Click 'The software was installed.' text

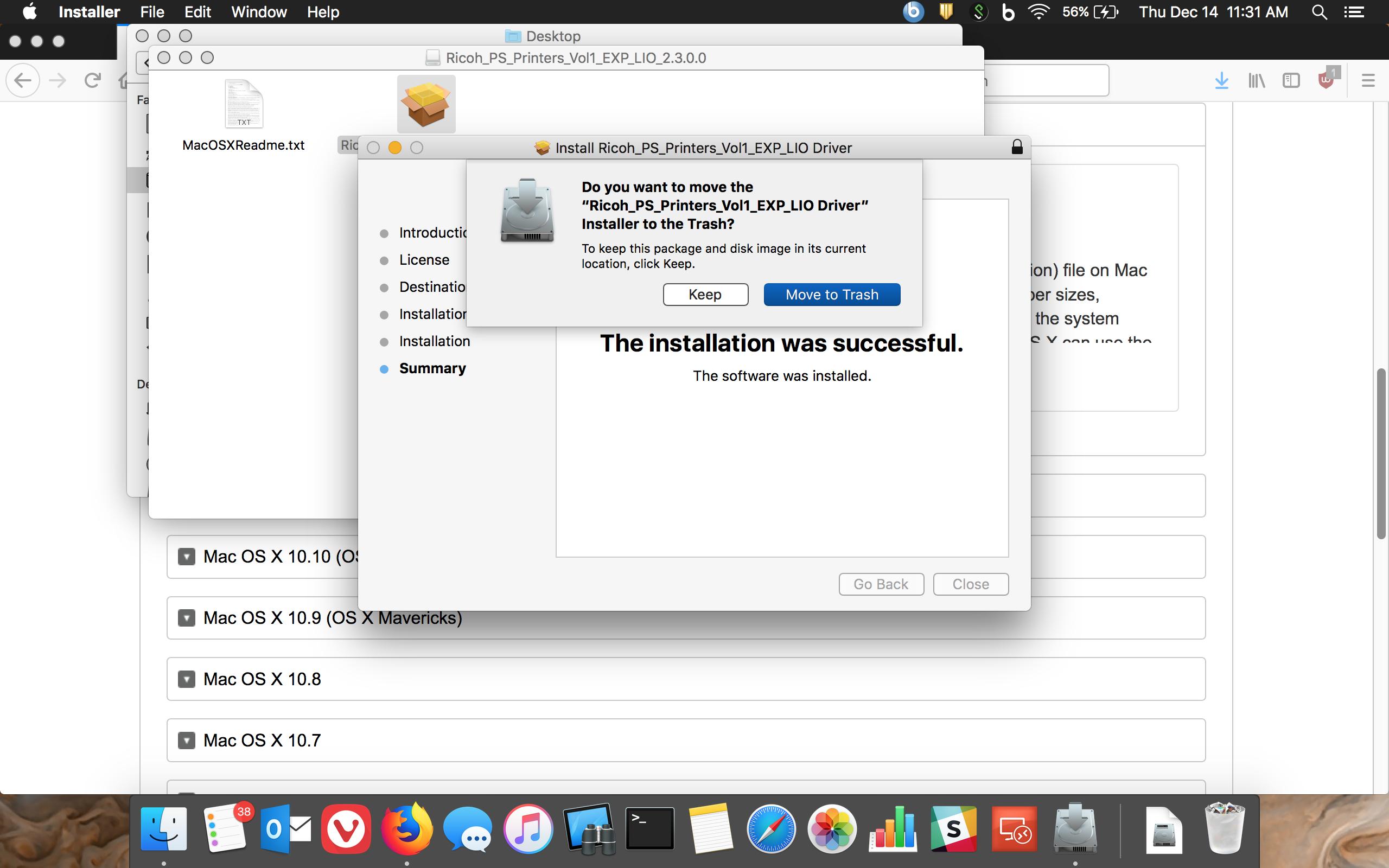[782, 376]
